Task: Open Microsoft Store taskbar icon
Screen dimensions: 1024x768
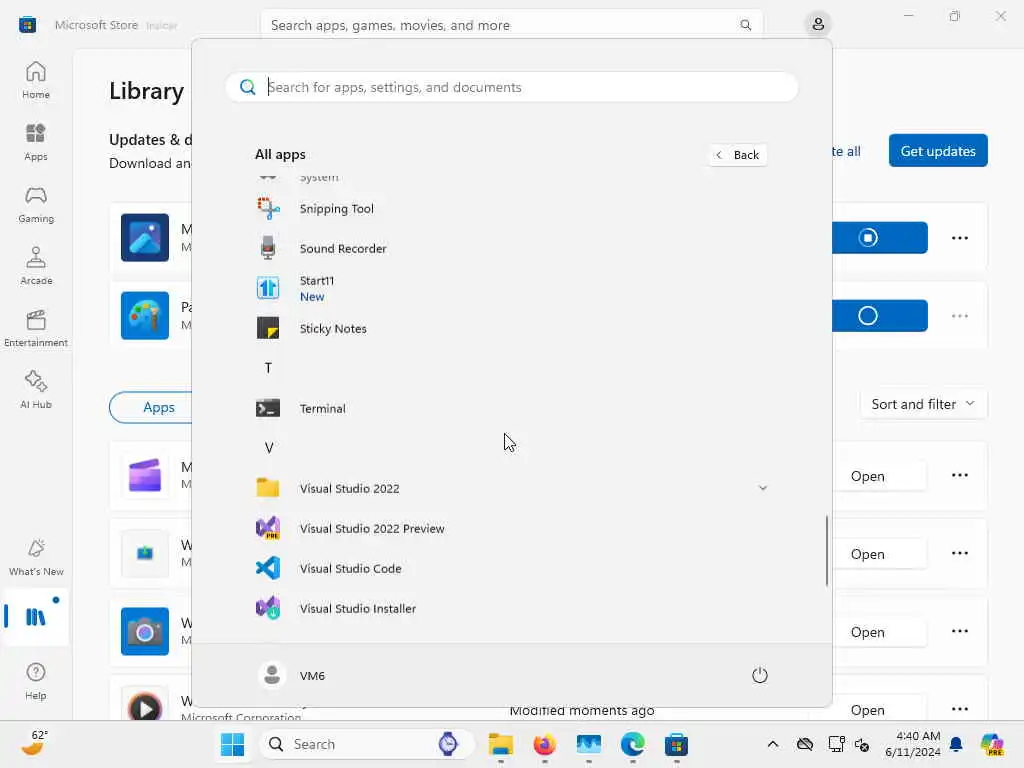Action: click(x=676, y=744)
